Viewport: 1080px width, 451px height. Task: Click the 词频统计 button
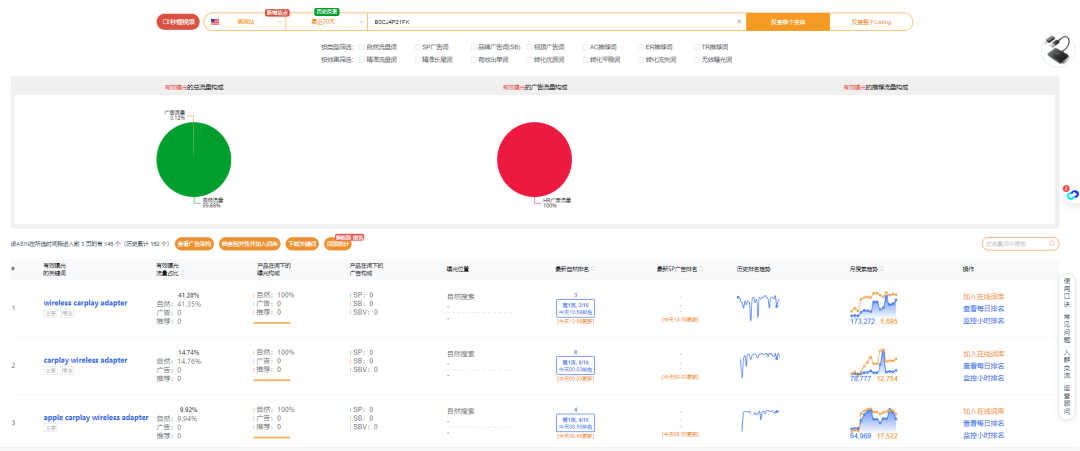click(x=338, y=244)
